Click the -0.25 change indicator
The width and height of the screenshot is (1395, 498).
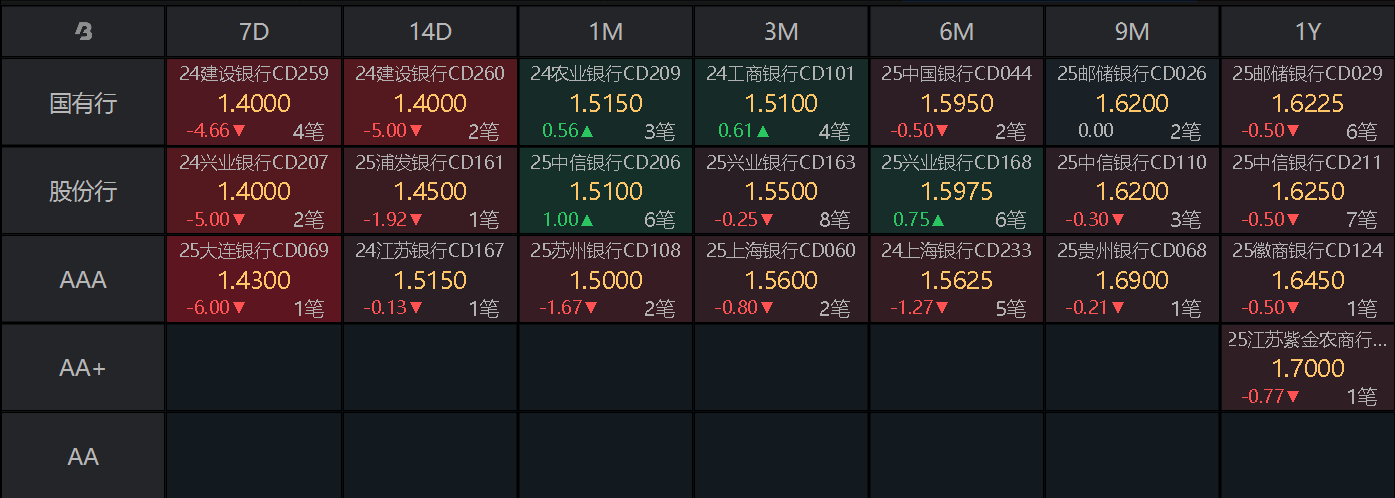(744, 219)
